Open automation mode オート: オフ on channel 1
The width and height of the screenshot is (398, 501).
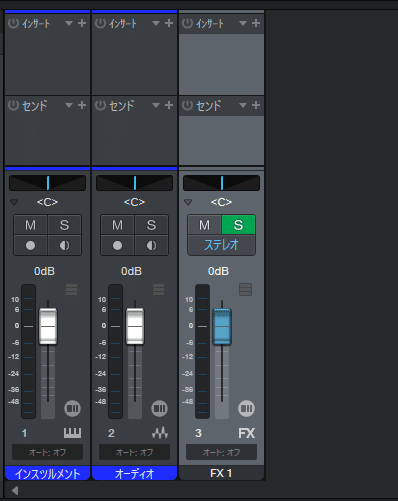(47, 452)
